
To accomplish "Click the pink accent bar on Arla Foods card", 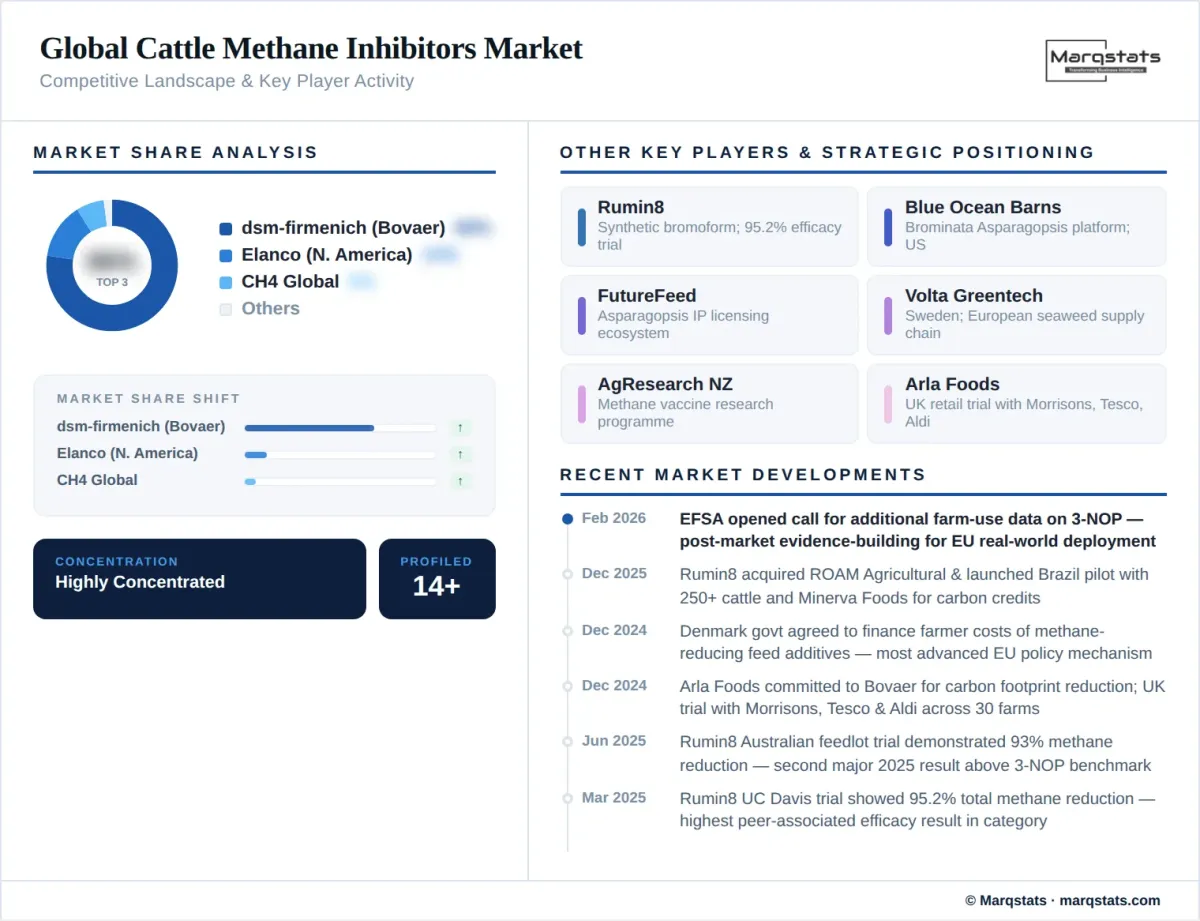I will click(x=890, y=403).
